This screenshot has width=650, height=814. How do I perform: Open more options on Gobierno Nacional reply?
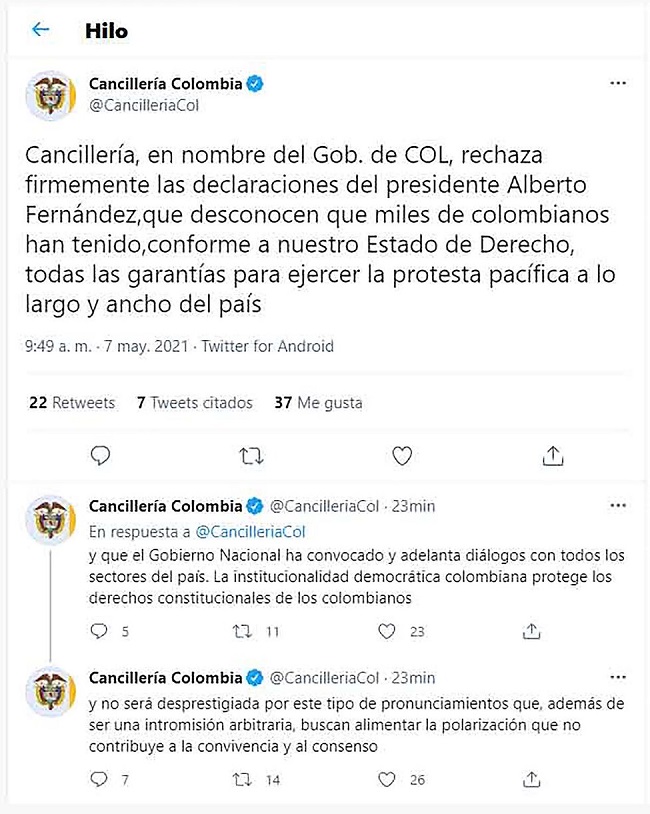tap(618, 506)
